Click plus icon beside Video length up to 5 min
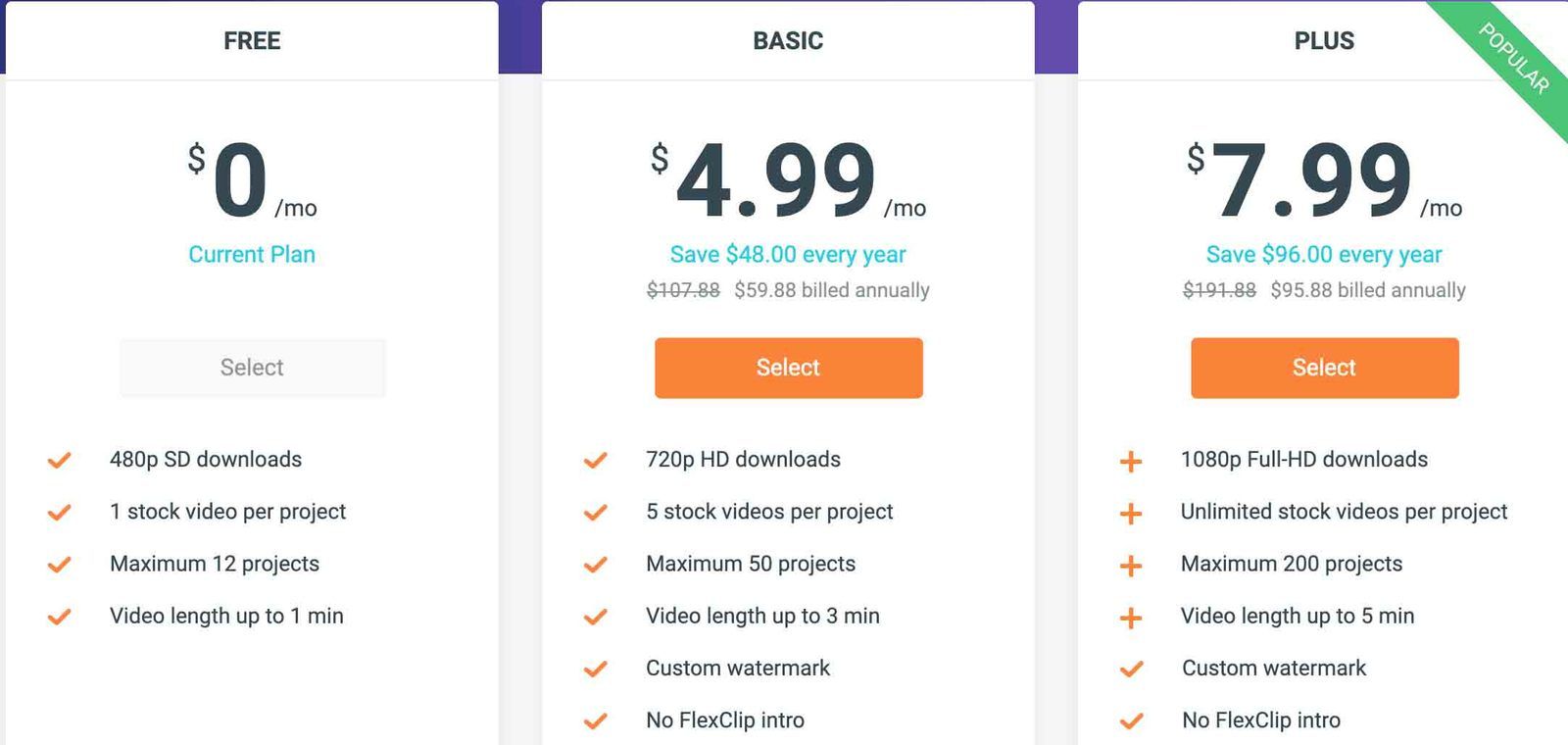Image resolution: width=1568 pixels, height=745 pixels. pos(1131,618)
